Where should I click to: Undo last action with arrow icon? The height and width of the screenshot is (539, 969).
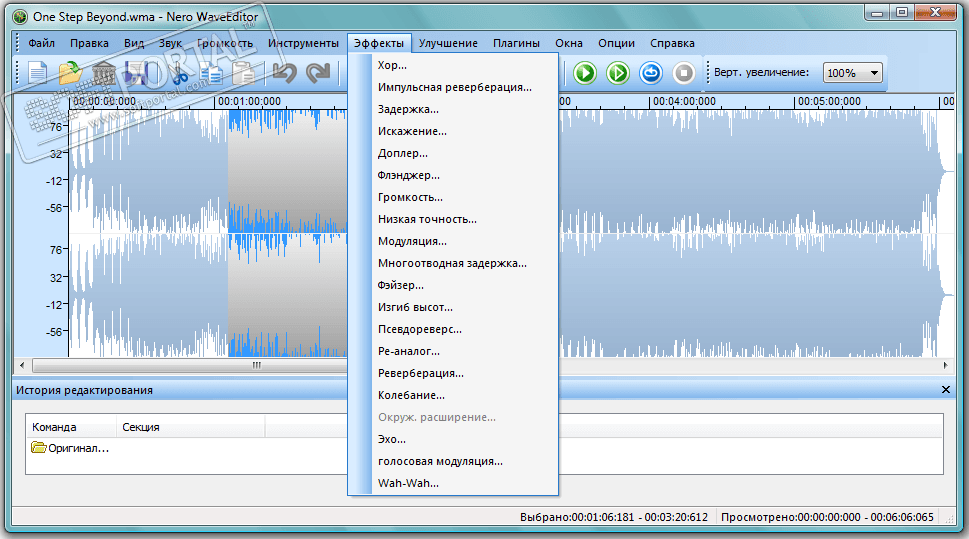click(x=285, y=73)
